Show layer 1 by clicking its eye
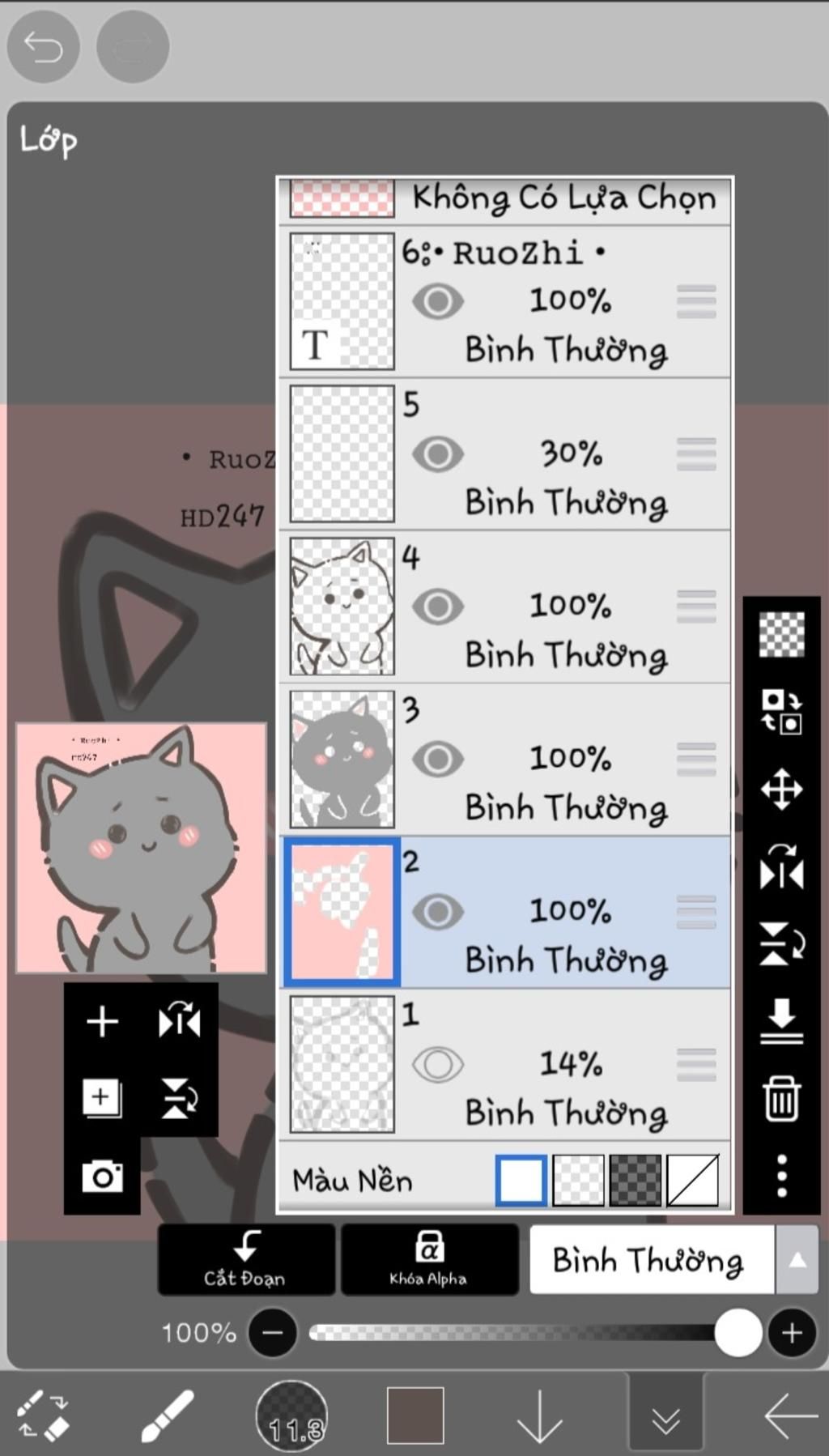The height and width of the screenshot is (1456, 829). click(438, 1064)
